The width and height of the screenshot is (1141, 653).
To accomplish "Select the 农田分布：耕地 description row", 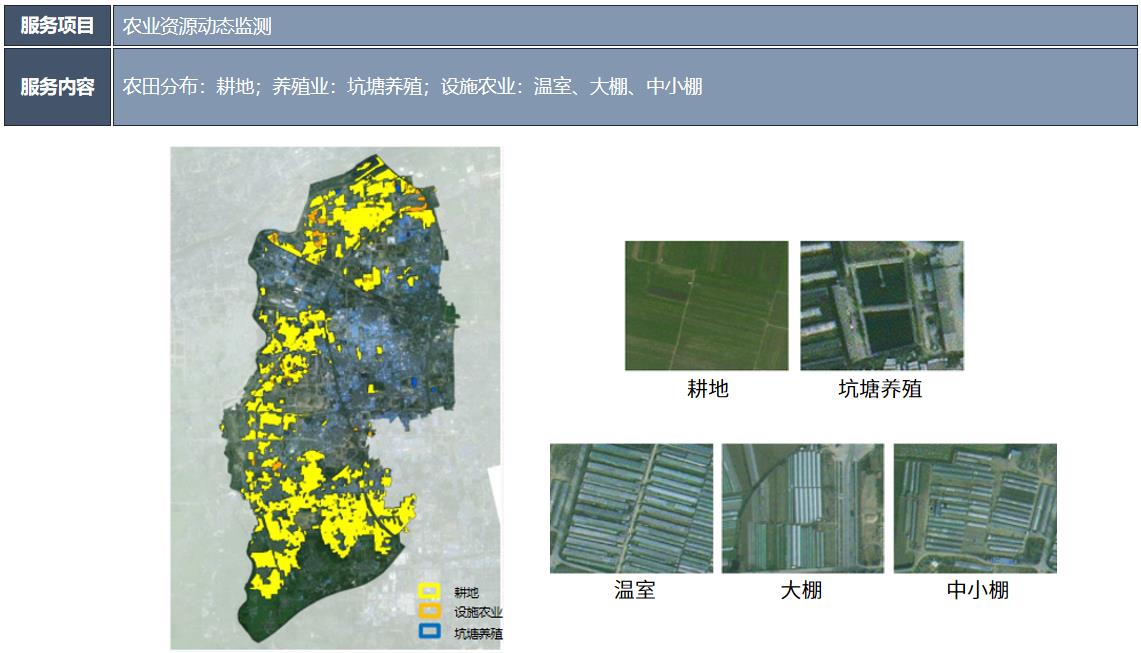I will coord(625,87).
